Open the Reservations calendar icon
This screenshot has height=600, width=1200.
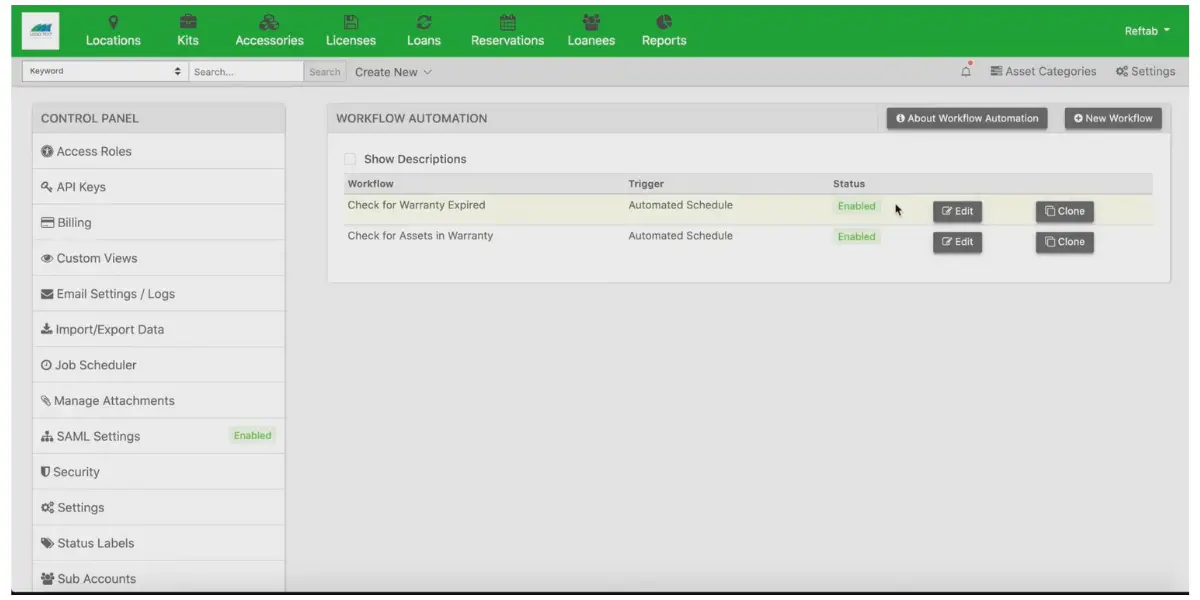(508, 21)
